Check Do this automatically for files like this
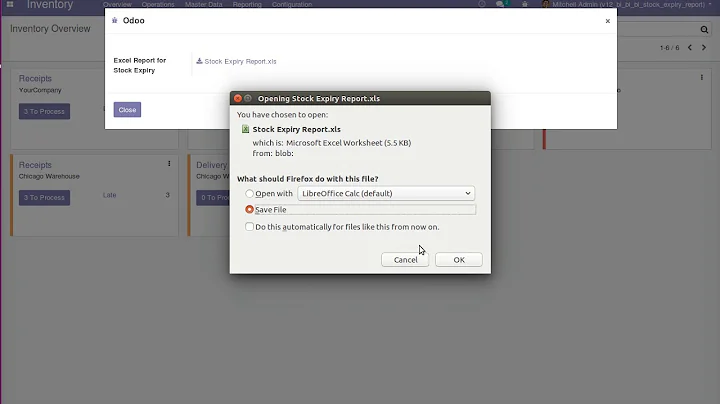Screen dimensions: 720x404 point(249,227)
